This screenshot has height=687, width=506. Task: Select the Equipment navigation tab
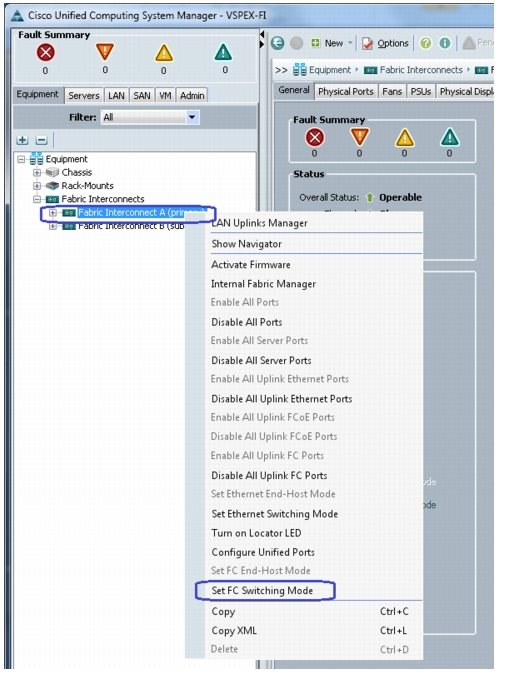click(38, 94)
